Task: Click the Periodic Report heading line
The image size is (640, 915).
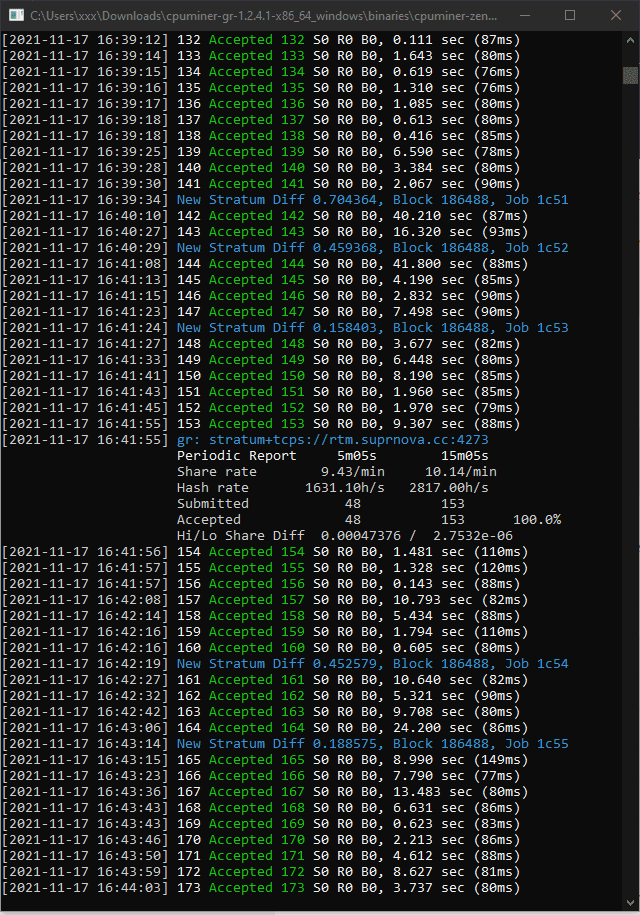Action: click(333, 456)
